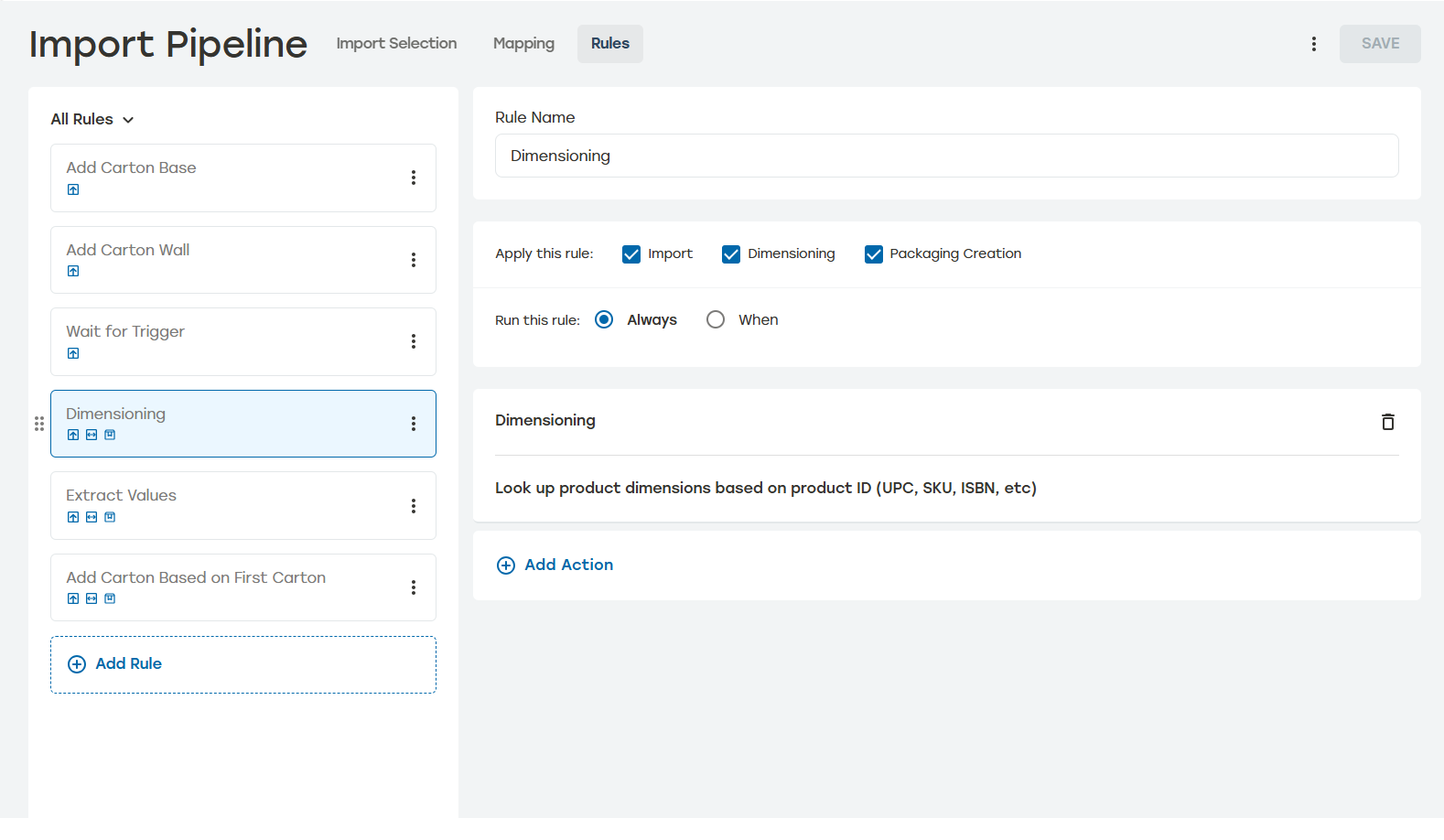Uncheck the Dimensioning apply checkbox
Screen dimensions: 1444x840
731,254
